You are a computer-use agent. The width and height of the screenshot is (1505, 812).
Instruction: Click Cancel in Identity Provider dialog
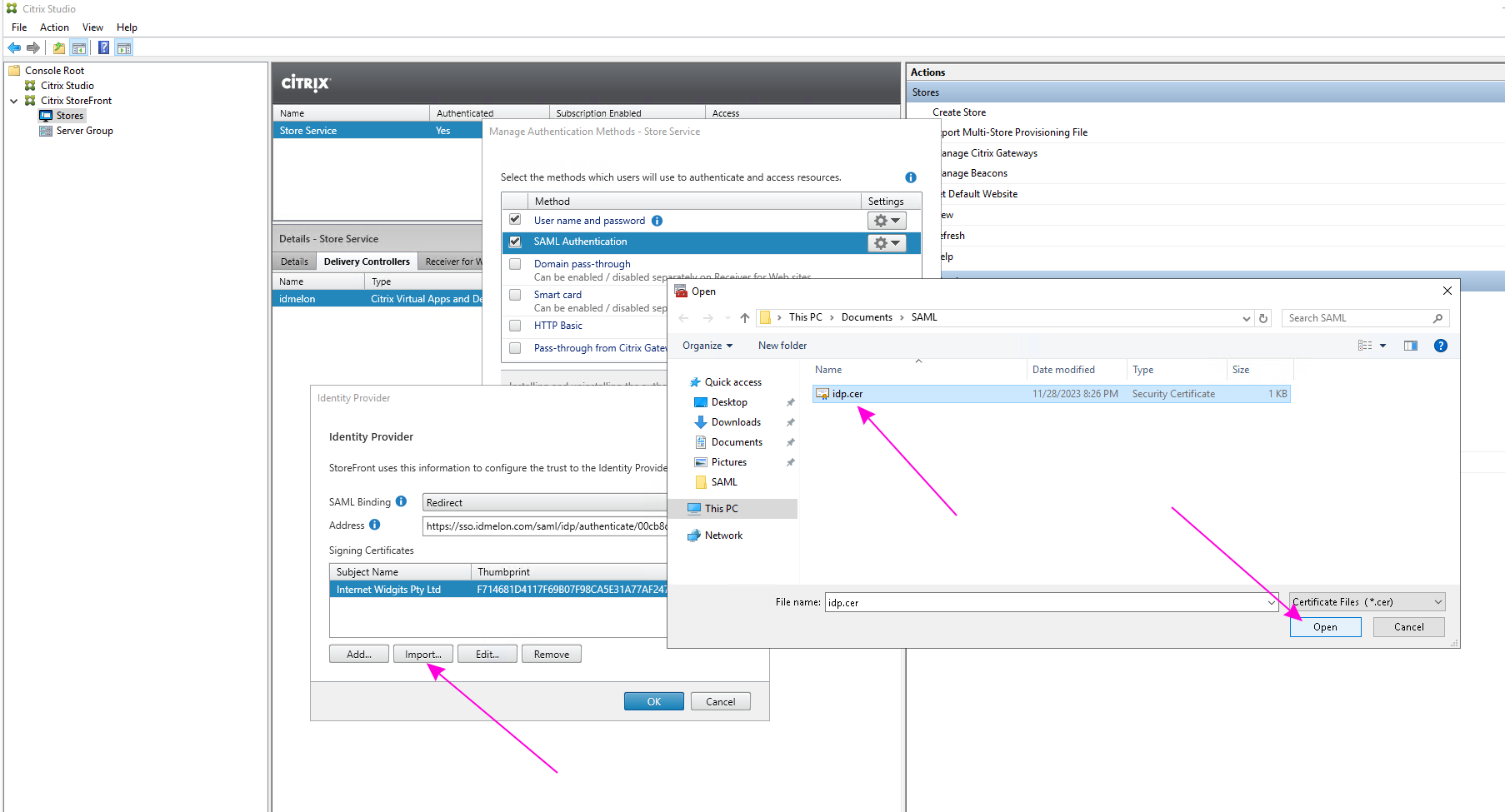pos(721,701)
